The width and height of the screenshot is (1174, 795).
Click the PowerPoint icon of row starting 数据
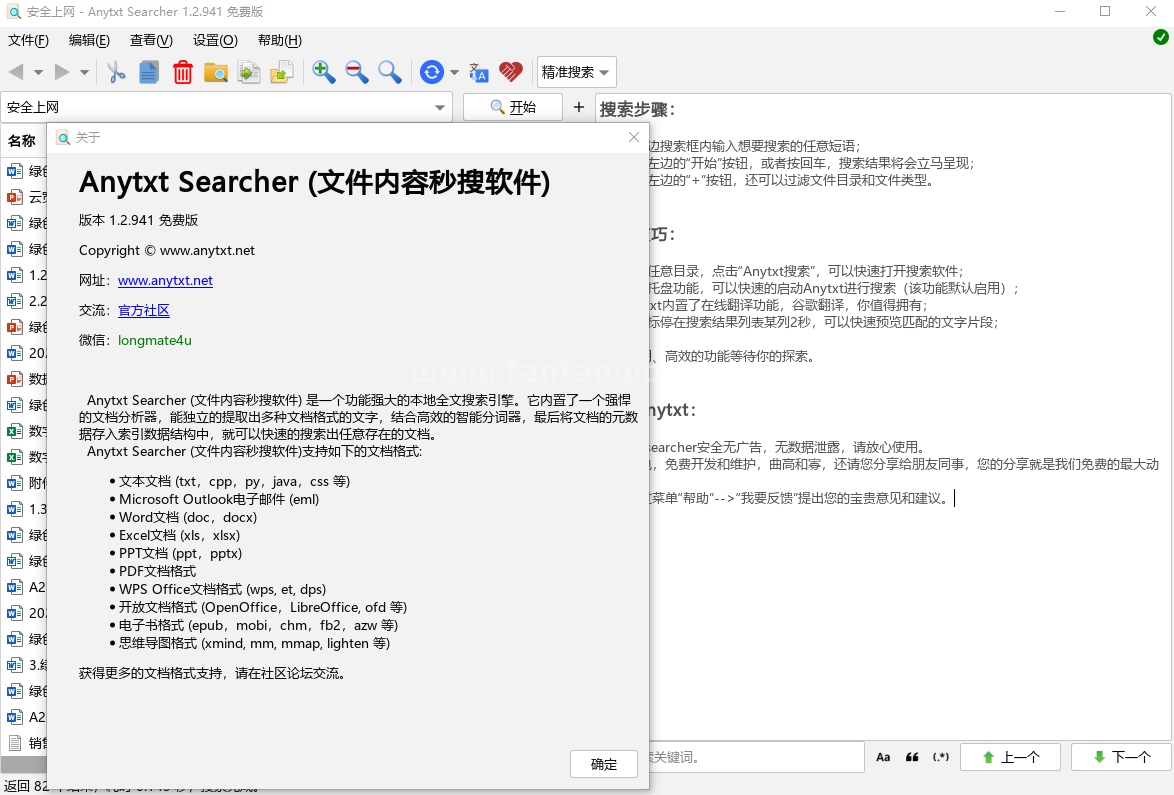tap(14, 380)
